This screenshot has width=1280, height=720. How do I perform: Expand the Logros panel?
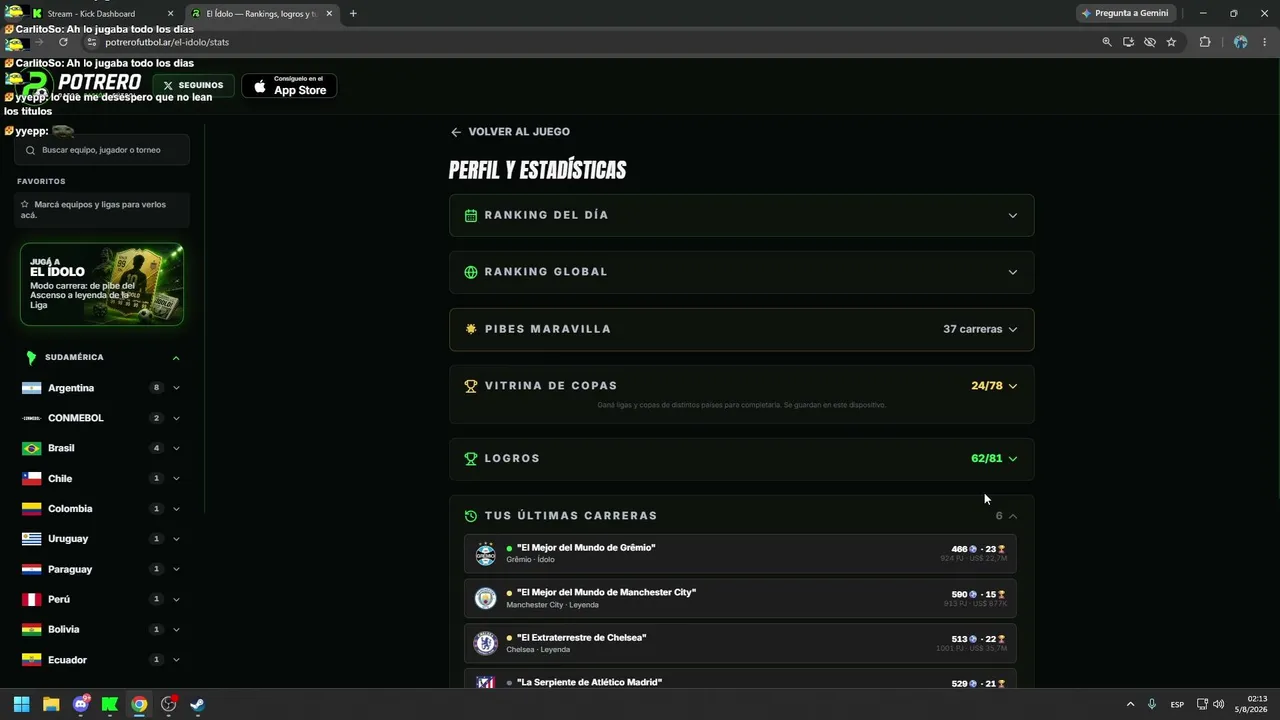tap(741, 459)
